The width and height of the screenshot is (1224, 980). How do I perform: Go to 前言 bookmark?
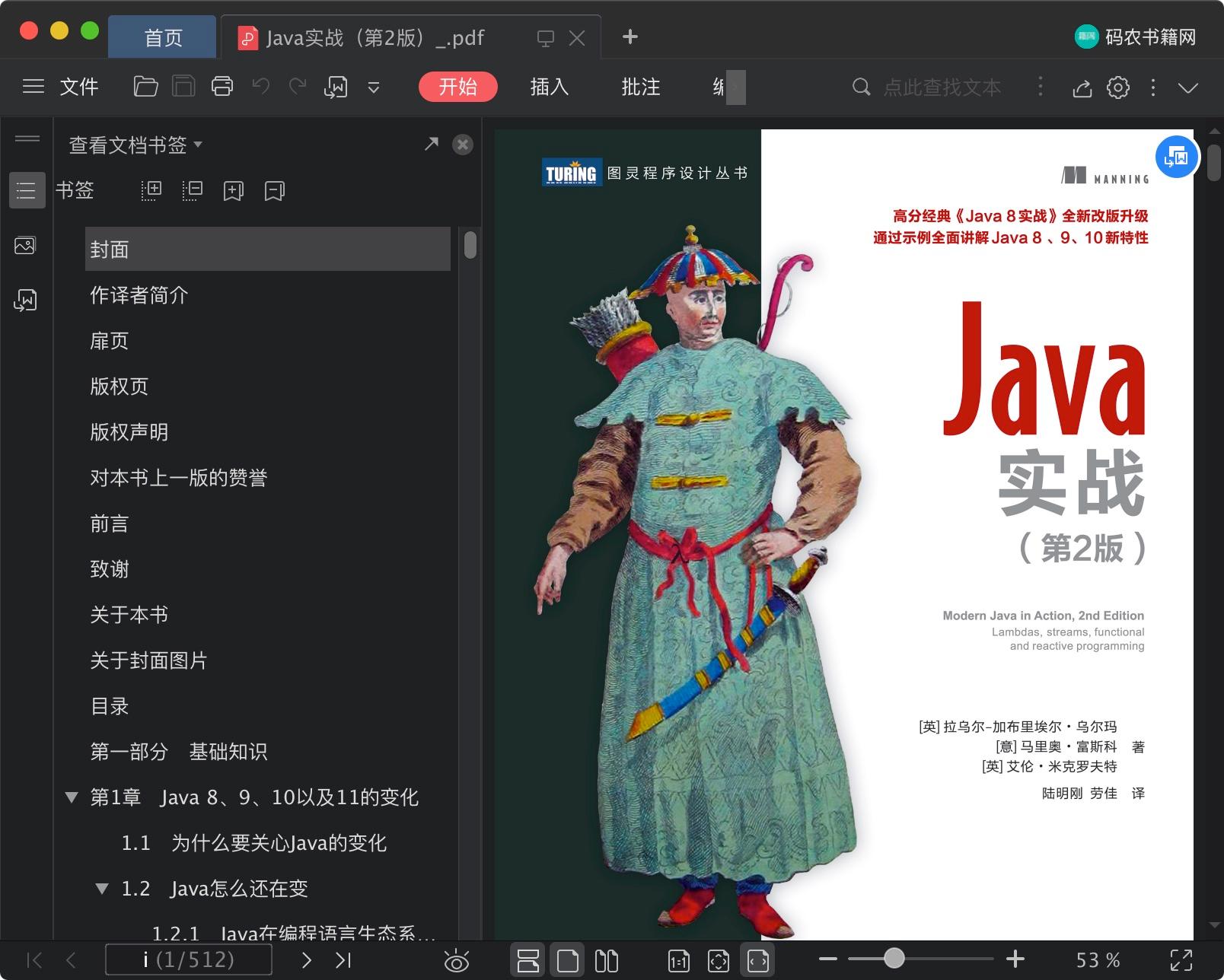coord(110,523)
